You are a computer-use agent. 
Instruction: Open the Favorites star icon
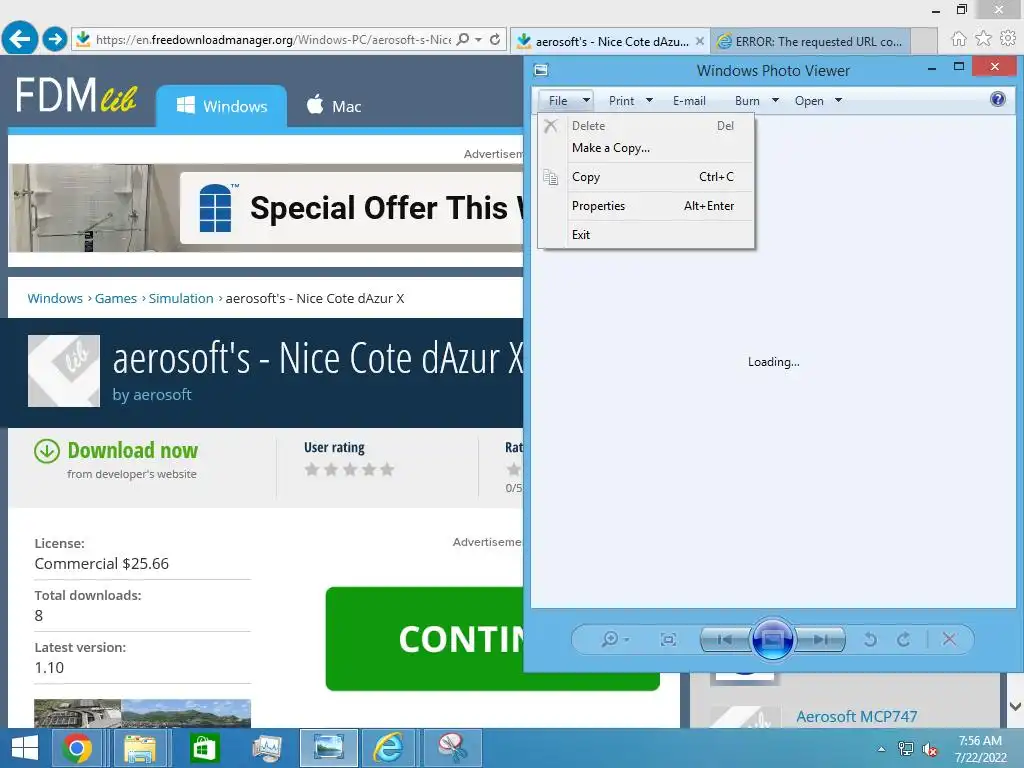coord(983,39)
